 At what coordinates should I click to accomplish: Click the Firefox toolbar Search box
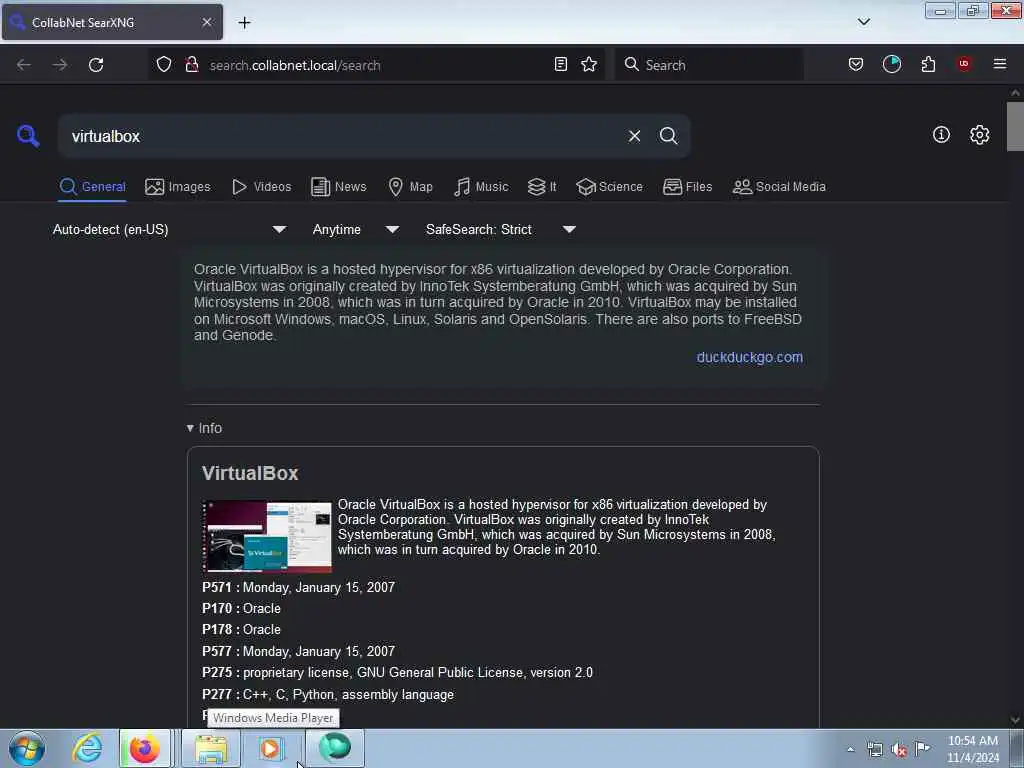[x=709, y=65]
